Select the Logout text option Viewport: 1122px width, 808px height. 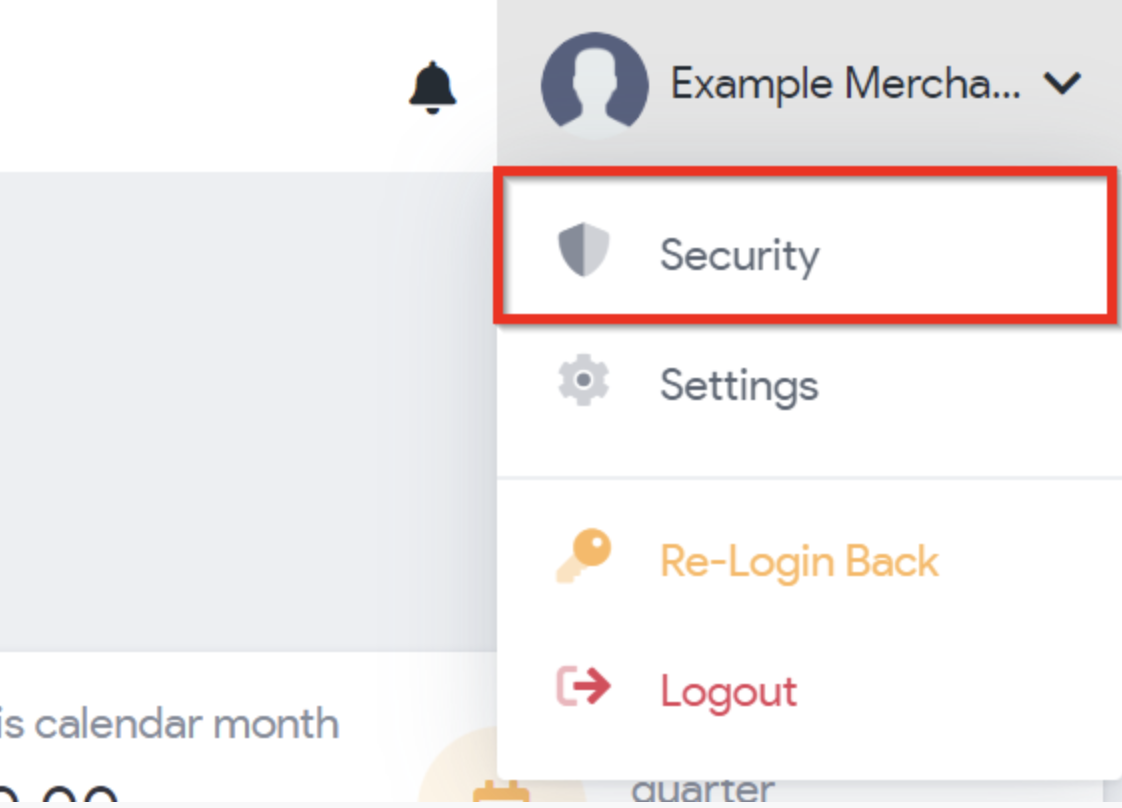pyautogui.click(x=728, y=691)
